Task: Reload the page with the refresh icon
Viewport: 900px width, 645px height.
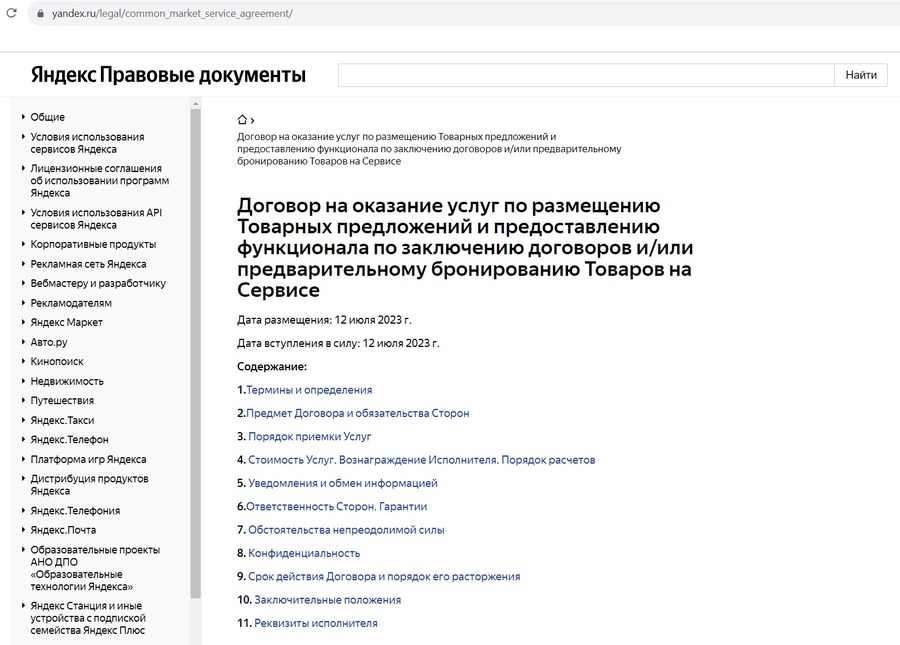Action: click(11, 13)
